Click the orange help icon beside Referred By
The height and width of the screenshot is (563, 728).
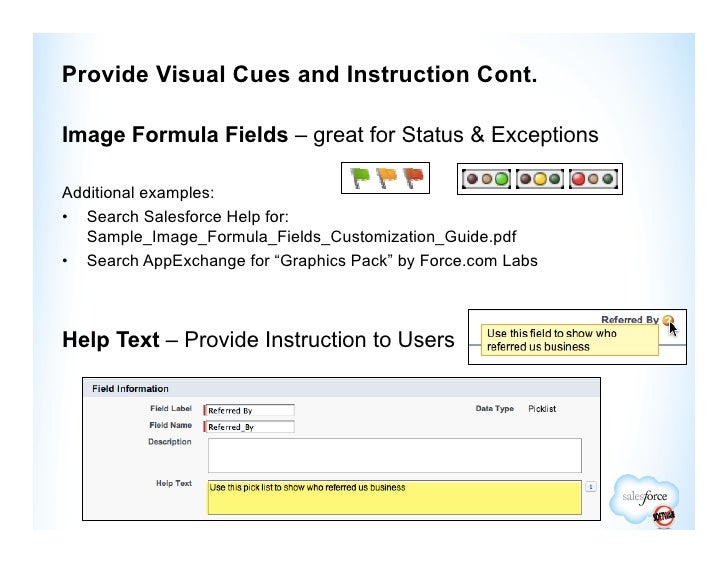coord(668,320)
